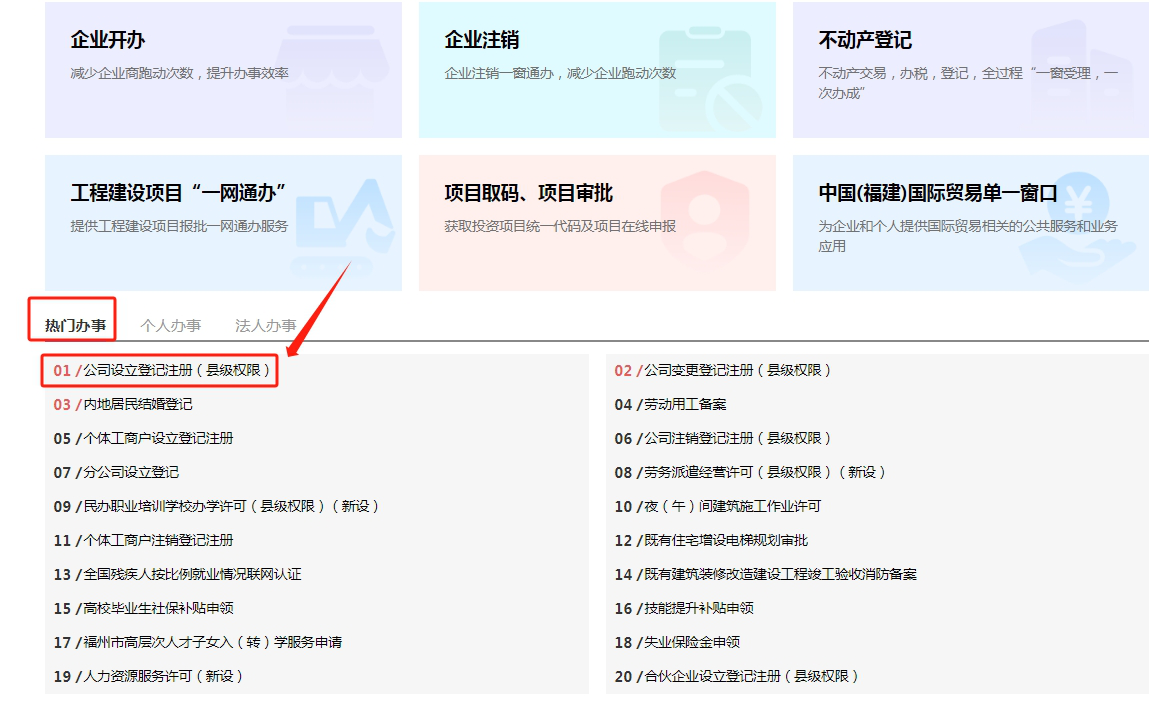Viewport: 1149px width, 712px height.
Task: Open 18 失业保险金申领
Action: point(678,642)
